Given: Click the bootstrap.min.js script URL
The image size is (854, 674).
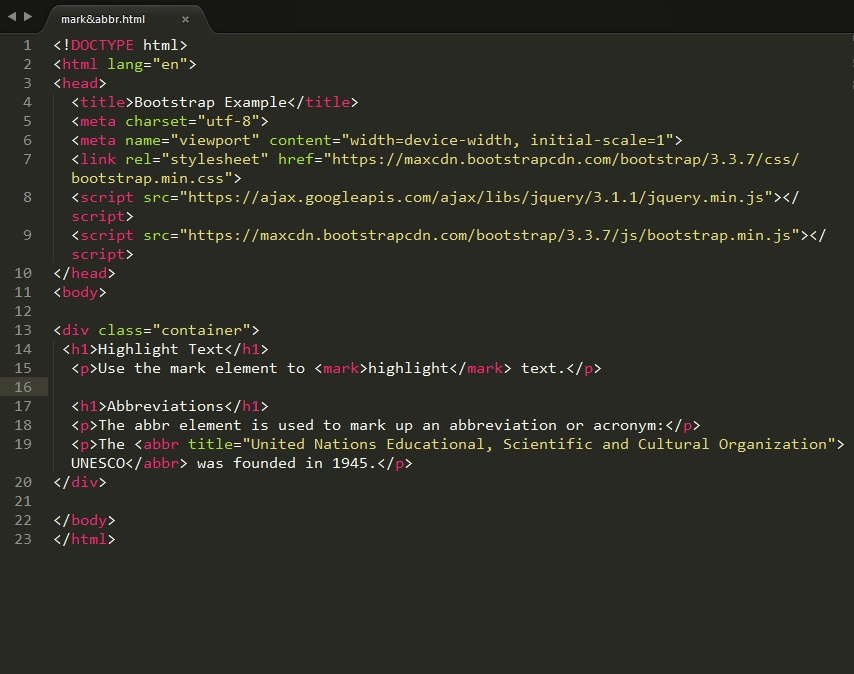Looking at the screenshot, I should pyautogui.click(x=490, y=236).
